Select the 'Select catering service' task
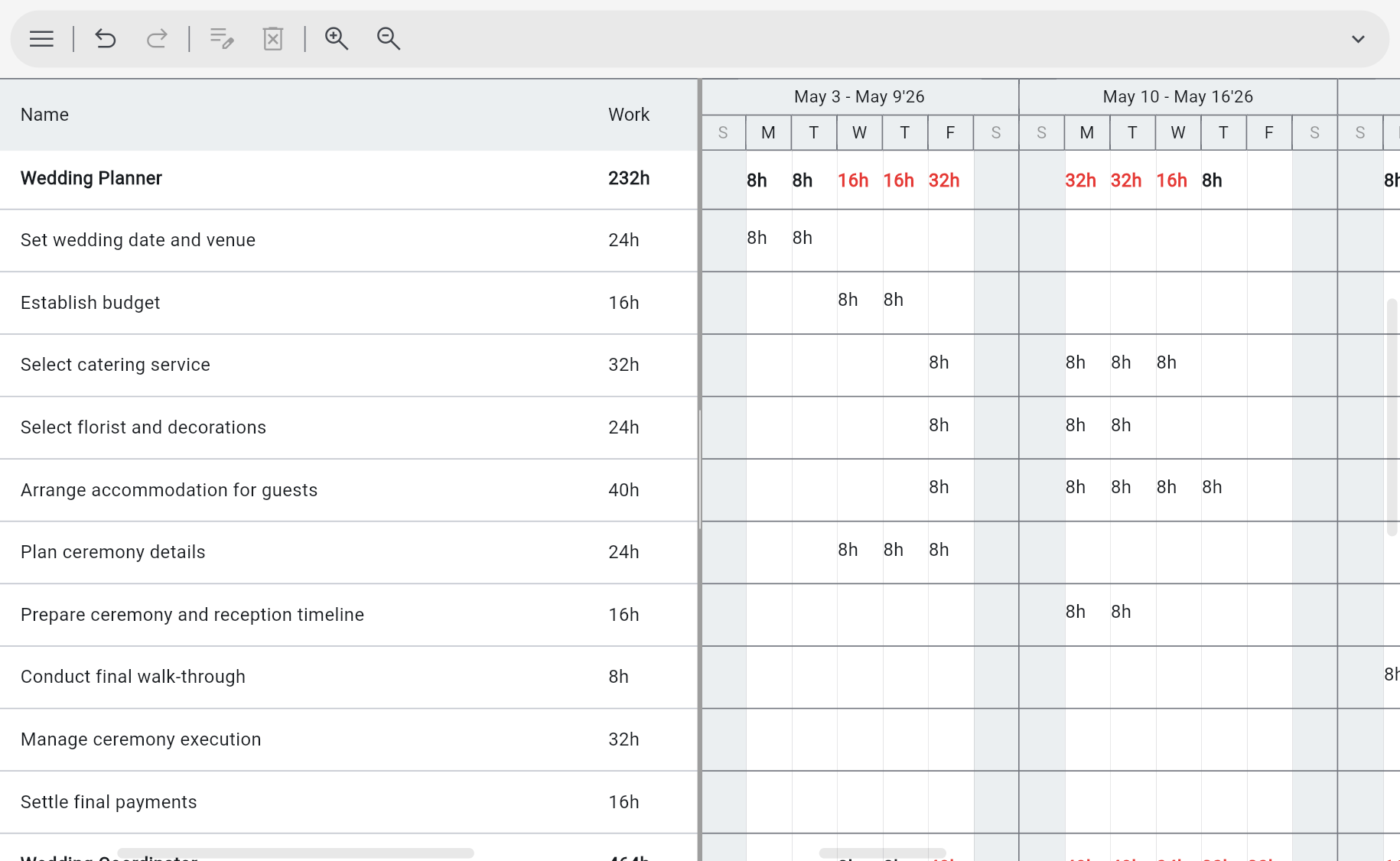 tap(116, 365)
